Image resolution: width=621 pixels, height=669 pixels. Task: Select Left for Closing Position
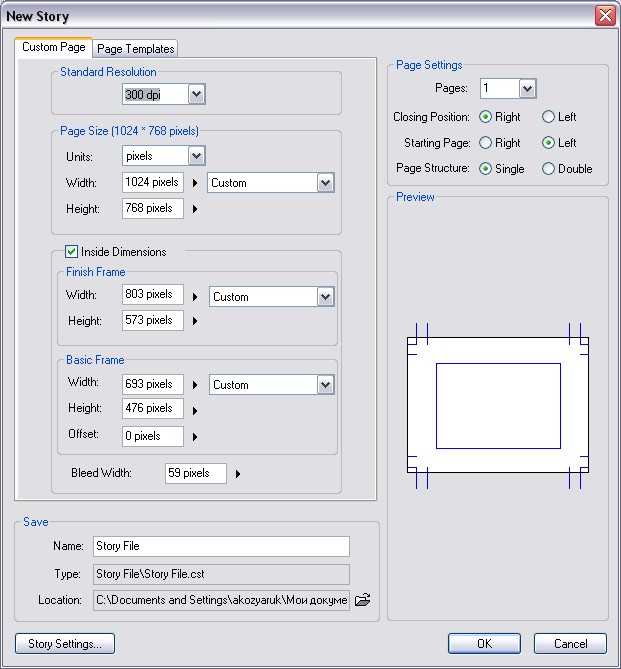(548, 117)
